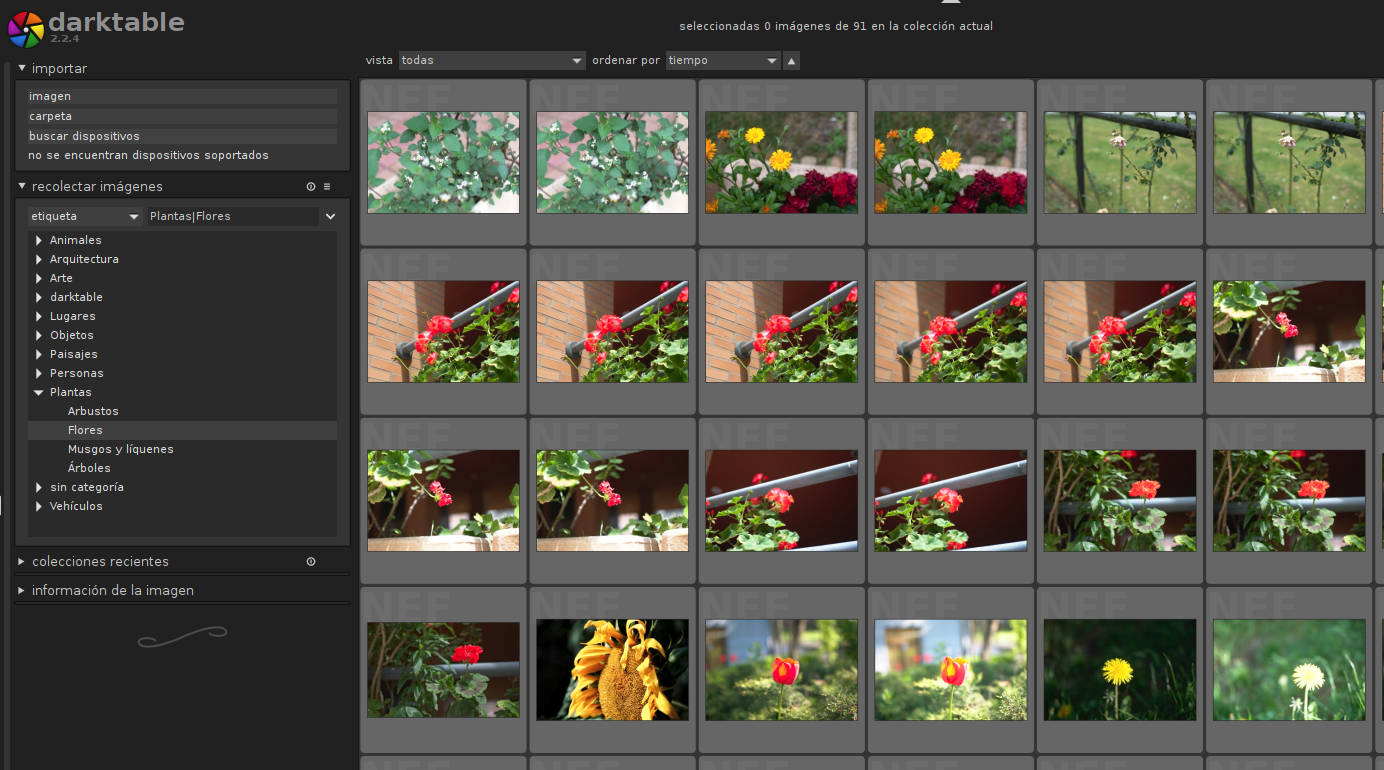Click 'no se encuentran dispositivos soportados' text

[x=149, y=155]
